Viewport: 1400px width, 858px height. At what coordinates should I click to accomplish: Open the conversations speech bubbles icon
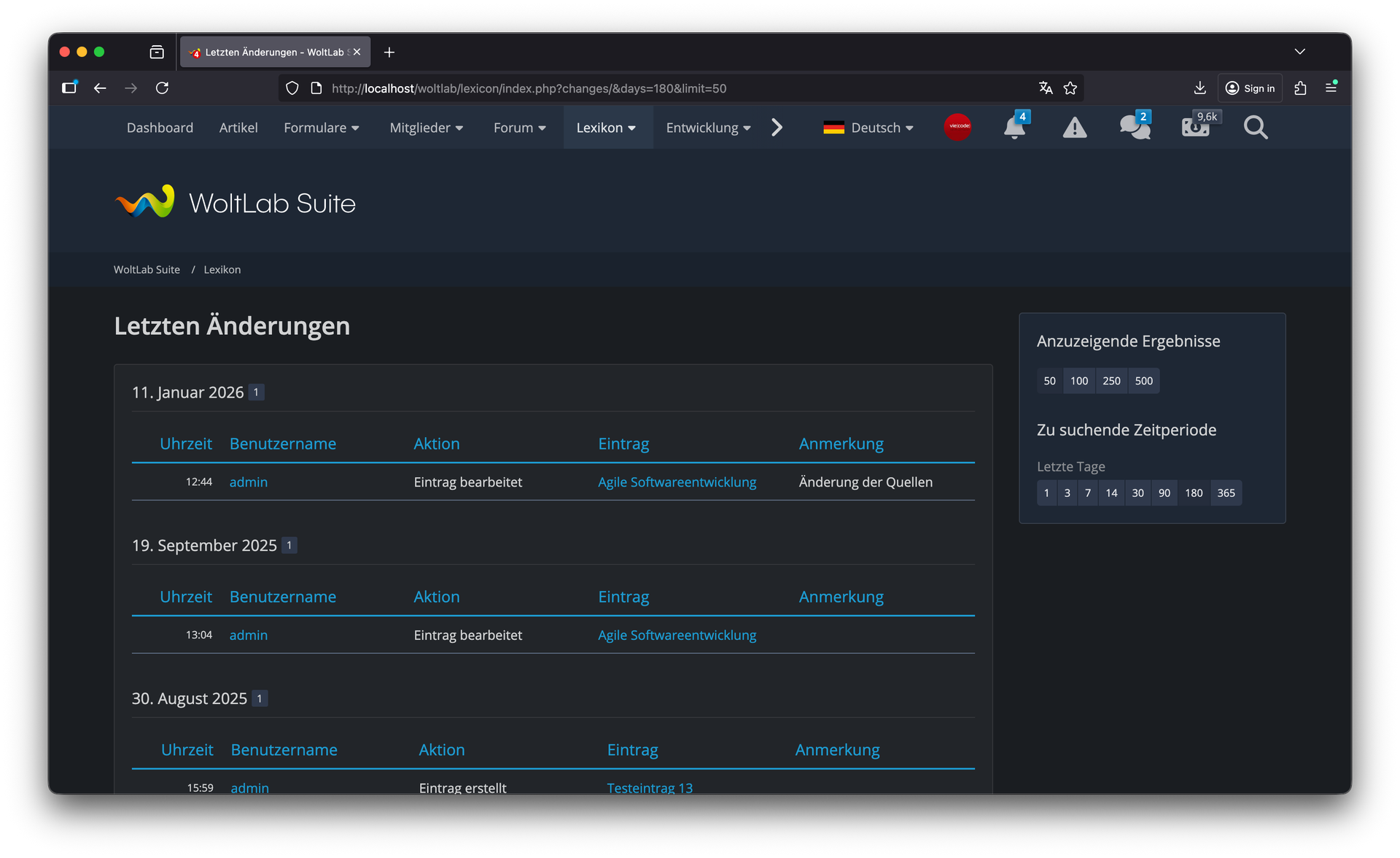tap(1134, 128)
